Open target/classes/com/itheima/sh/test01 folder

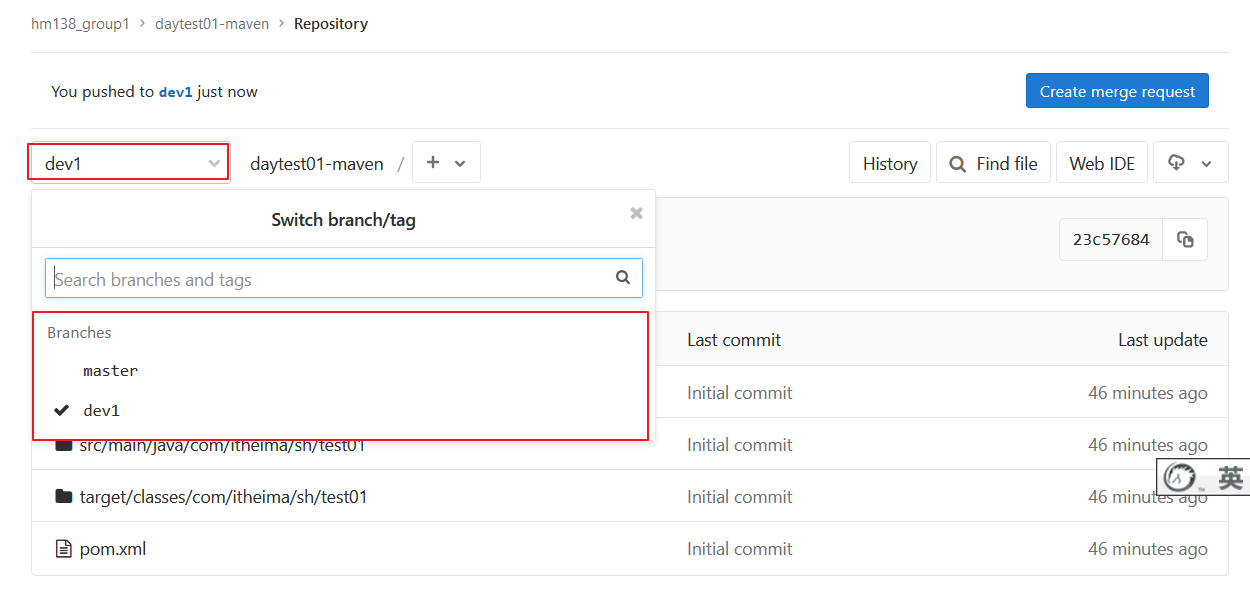(x=223, y=497)
